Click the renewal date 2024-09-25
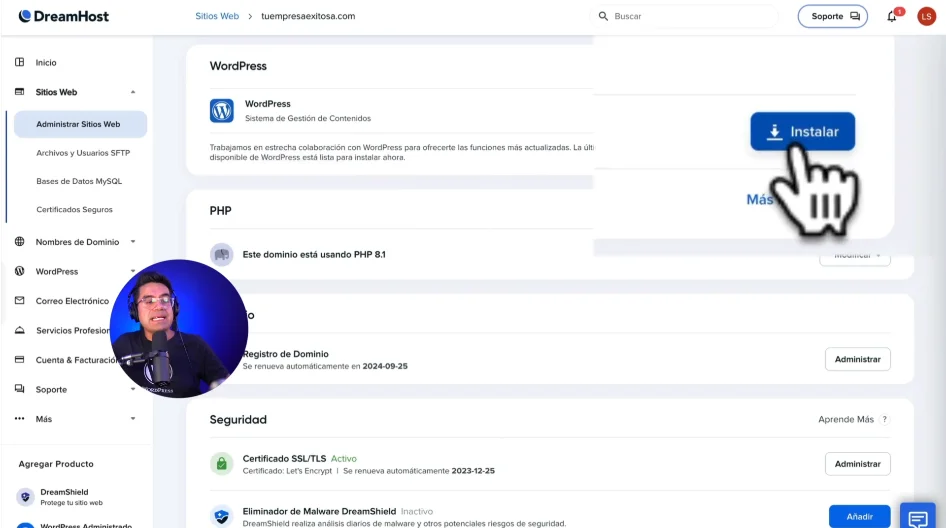946x528 pixels. 385,366
